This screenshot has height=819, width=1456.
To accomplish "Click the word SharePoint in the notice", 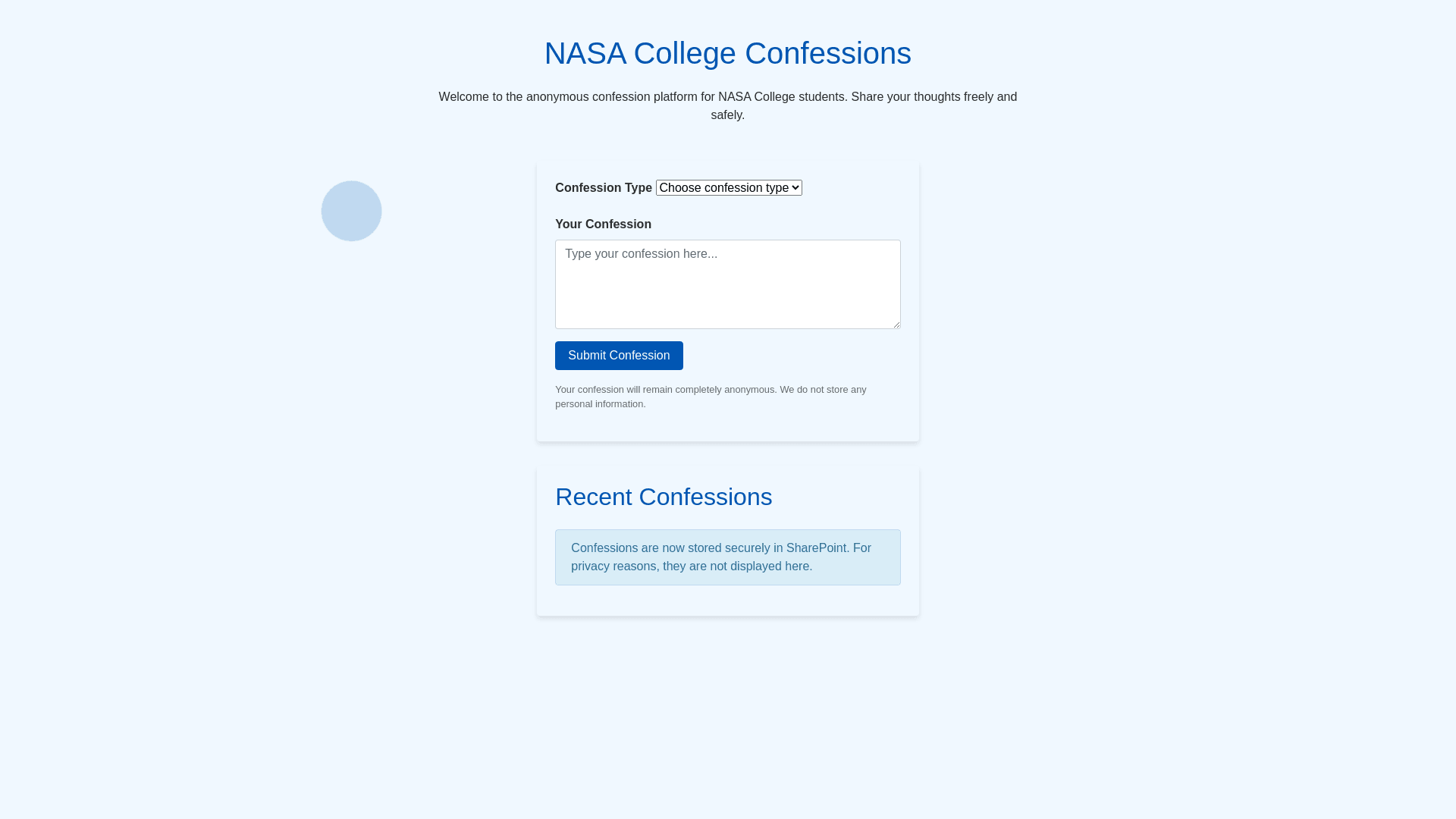I will coord(816,548).
